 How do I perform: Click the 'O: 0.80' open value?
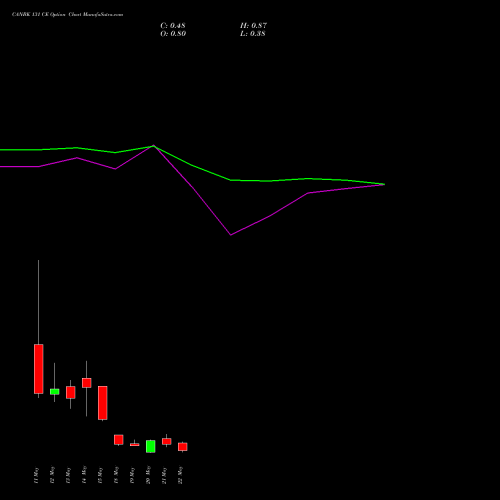(x=173, y=34)
